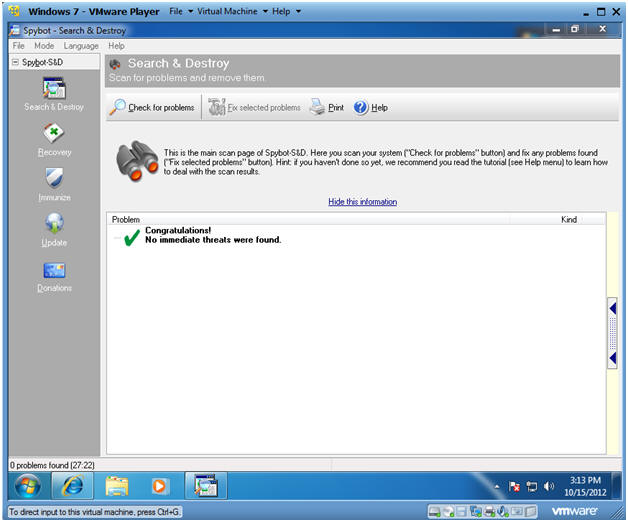Image resolution: width=628 pixels, height=522 pixels.
Task: Open Help from the toolbar
Action: click(x=370, y=107)
